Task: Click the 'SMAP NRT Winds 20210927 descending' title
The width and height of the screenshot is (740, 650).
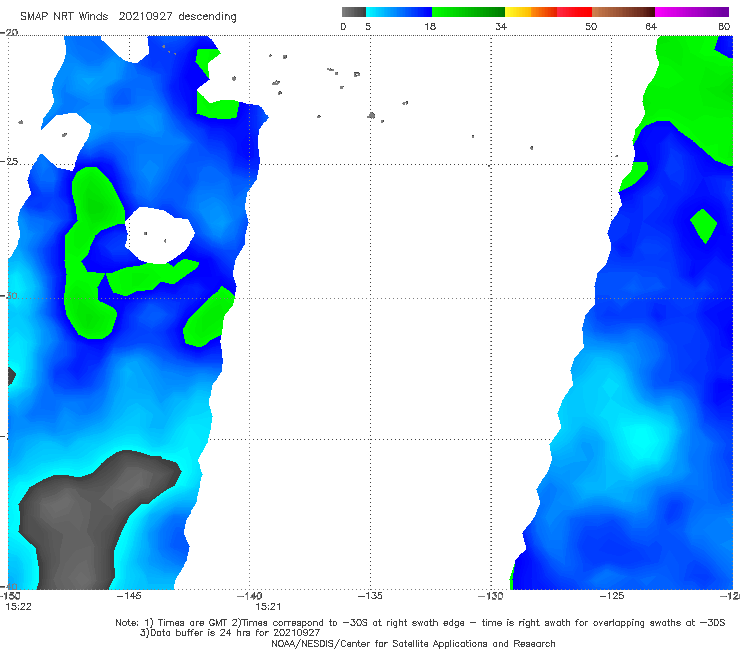Action: tap(128, 16)
